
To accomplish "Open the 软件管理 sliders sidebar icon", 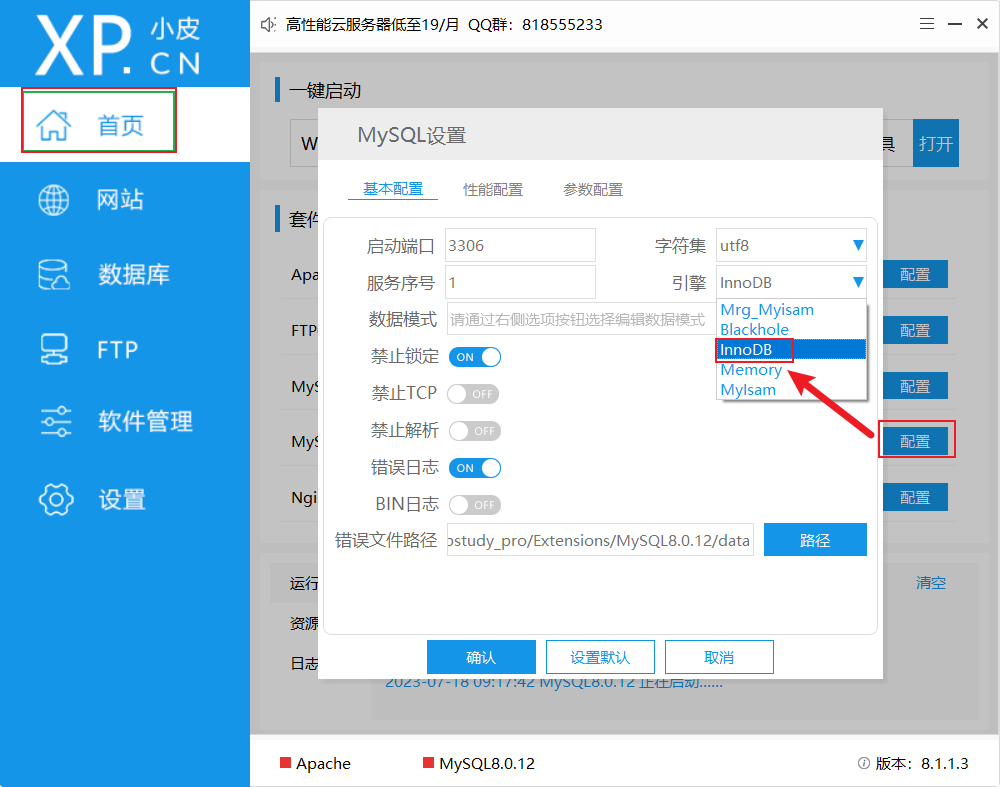I will click(x=55, y=421).
